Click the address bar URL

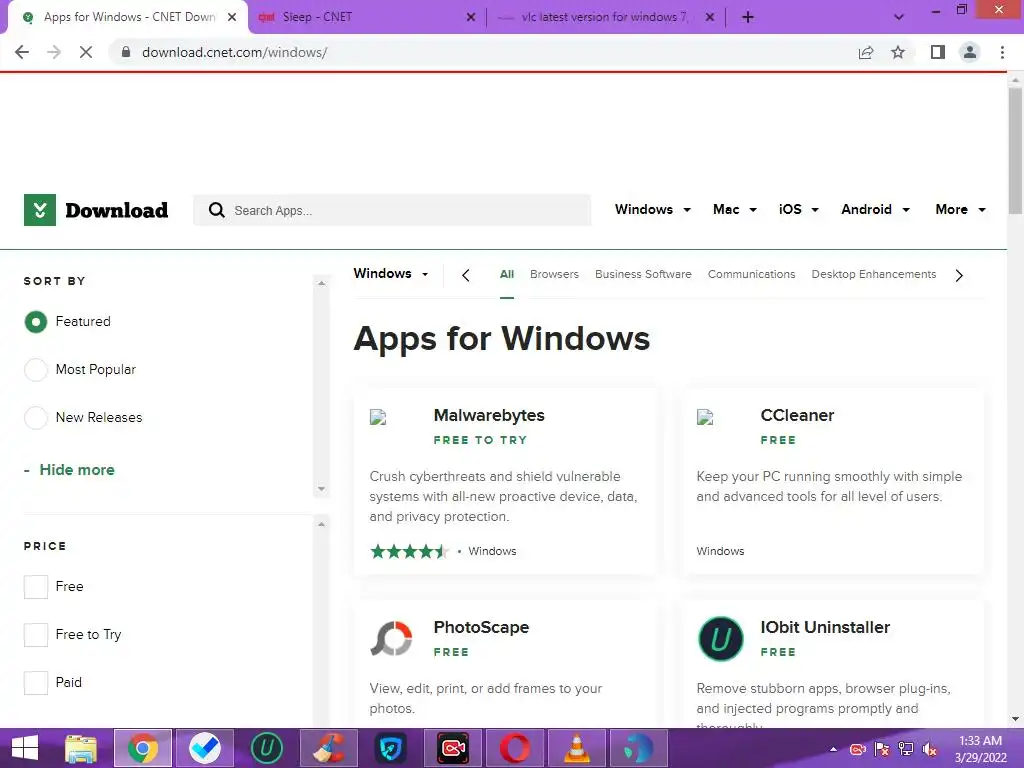click(234, 52)
